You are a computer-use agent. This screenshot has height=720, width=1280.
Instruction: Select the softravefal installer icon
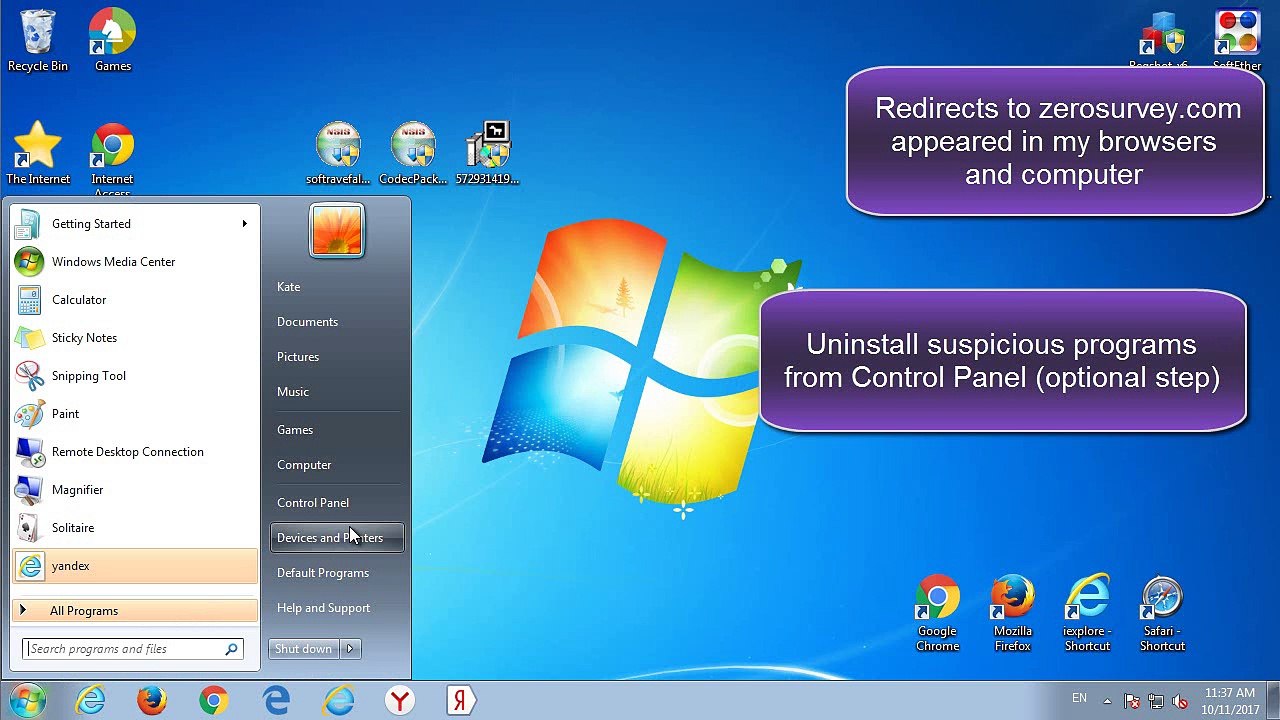338,153
